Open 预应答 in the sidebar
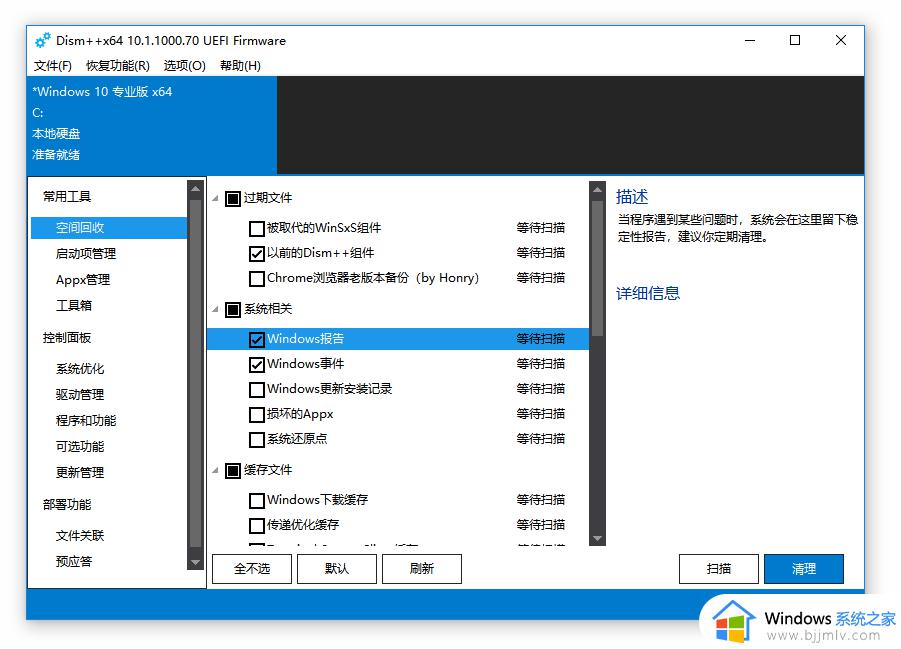The image size is (901, 649). (74, 561)
